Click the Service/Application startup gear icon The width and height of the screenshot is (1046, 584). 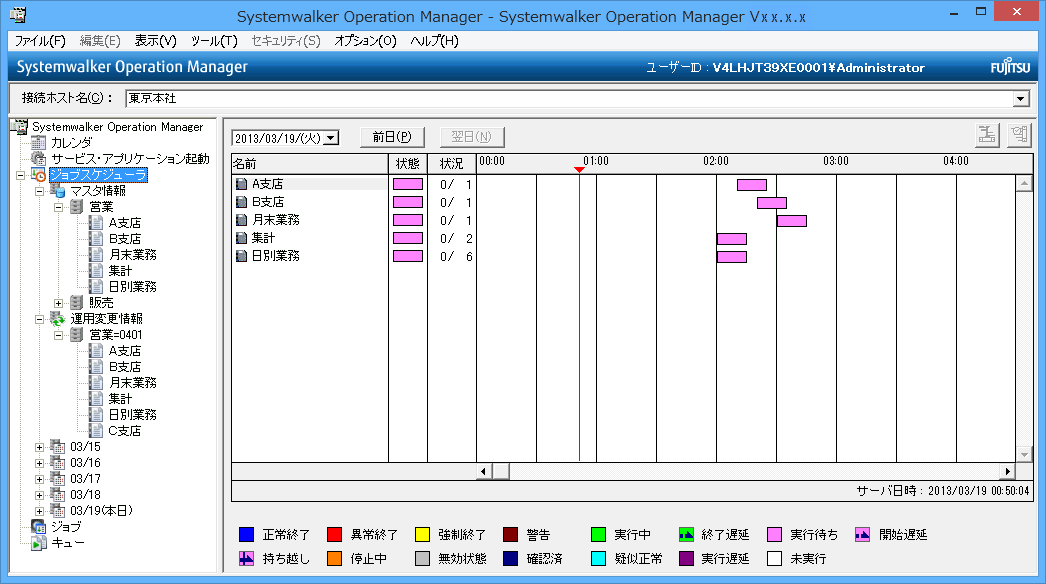39,159
